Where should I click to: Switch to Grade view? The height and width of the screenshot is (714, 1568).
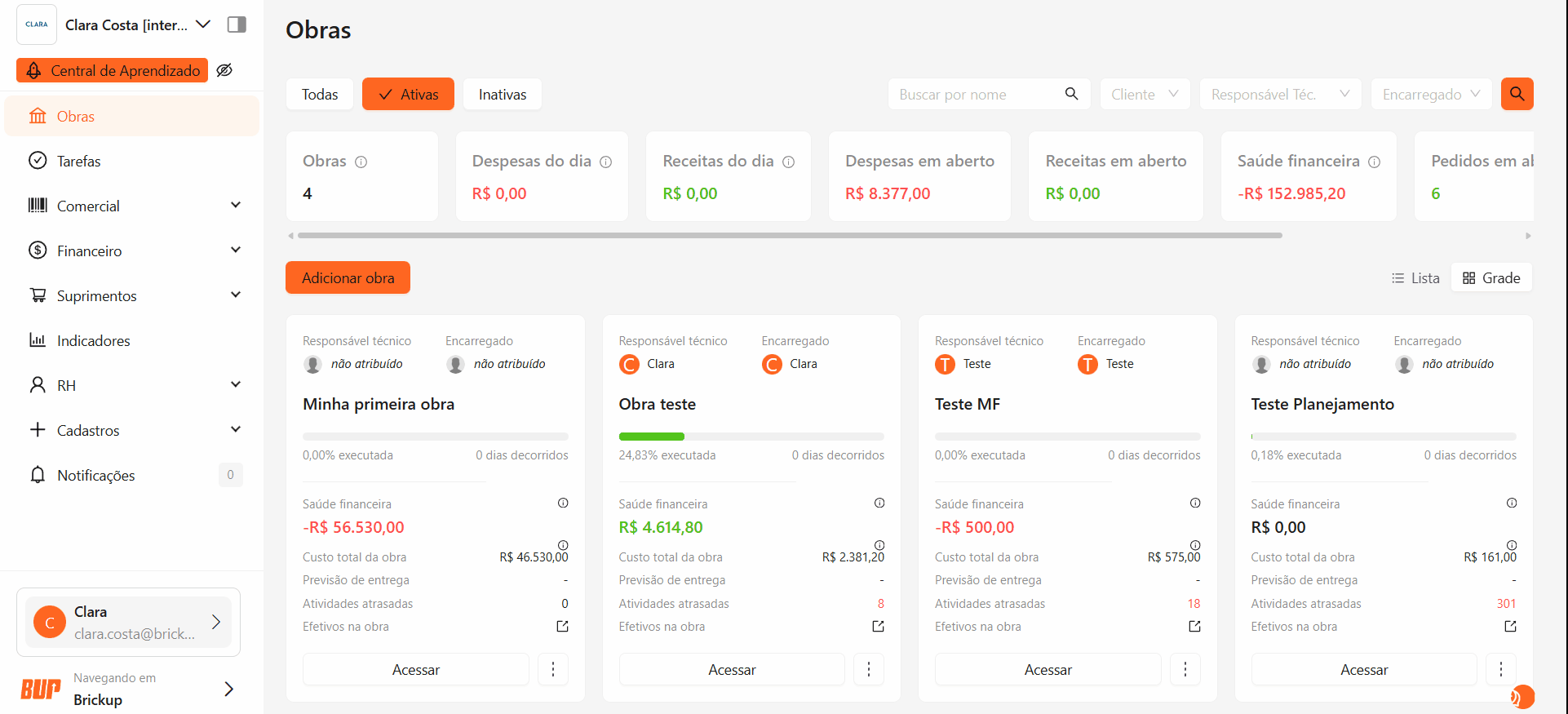tap(1491, 277)
